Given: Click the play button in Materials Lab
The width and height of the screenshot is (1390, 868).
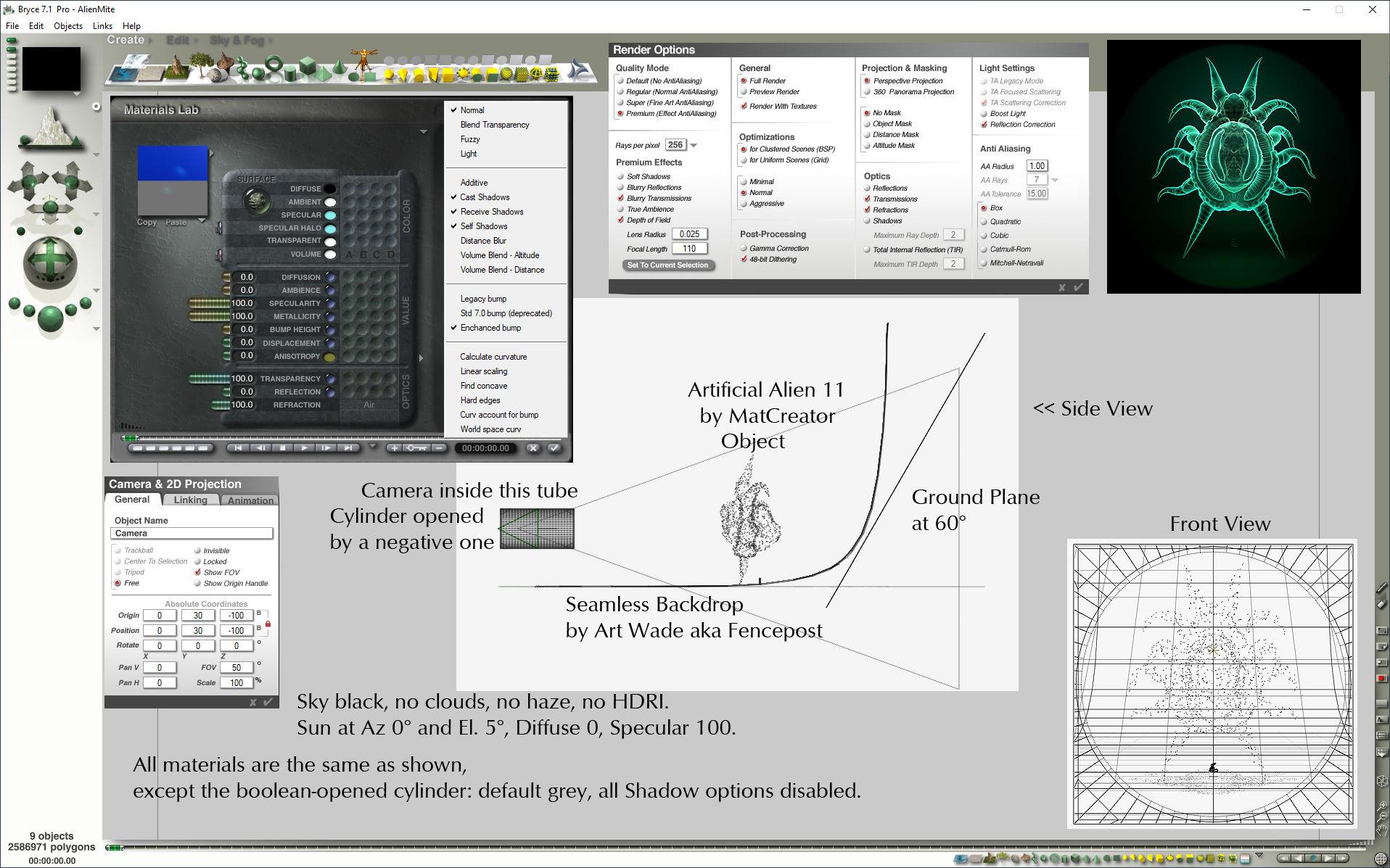Looking at the screenshot, I should coord(304,448).
